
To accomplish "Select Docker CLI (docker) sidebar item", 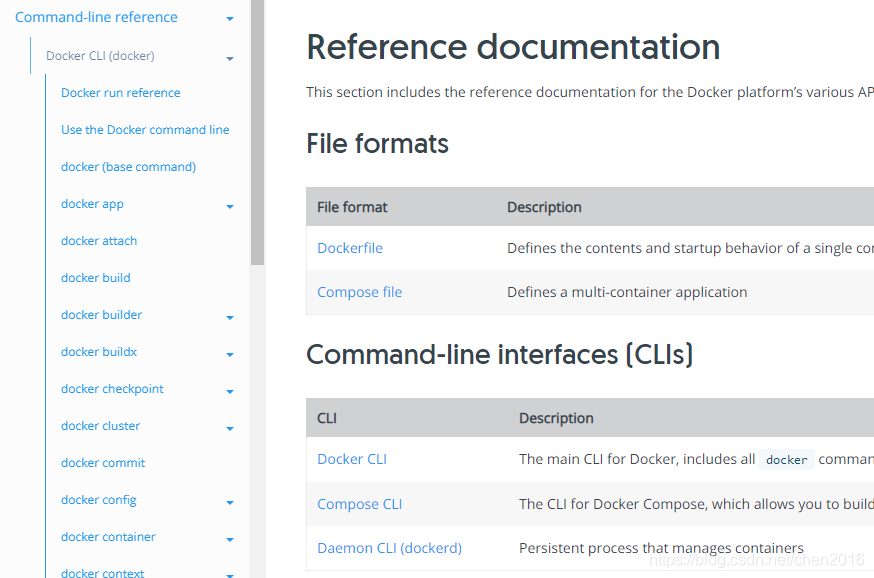I will click(100, 56).
